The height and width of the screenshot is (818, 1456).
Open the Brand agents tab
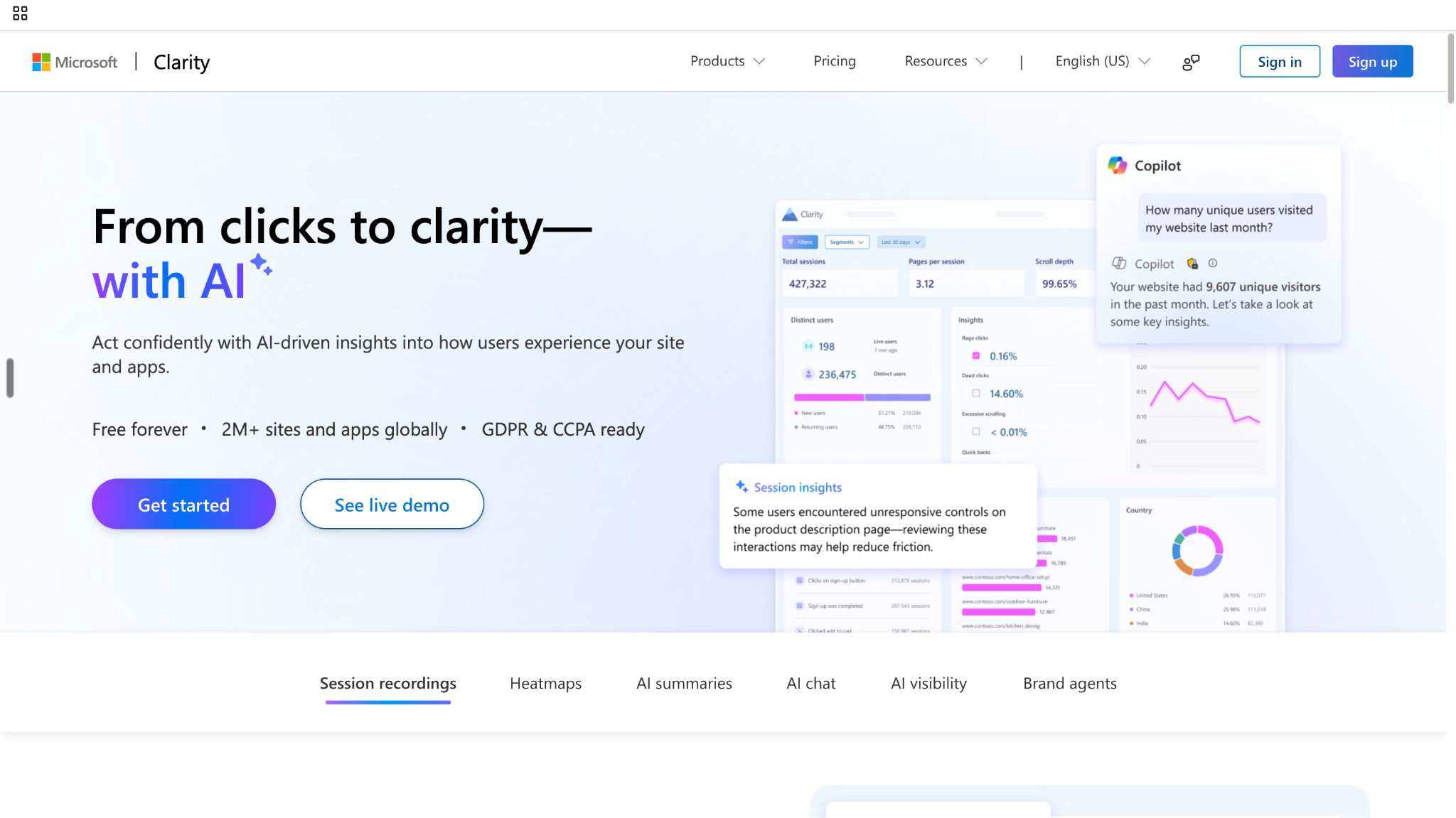(x=1069, y=684)
